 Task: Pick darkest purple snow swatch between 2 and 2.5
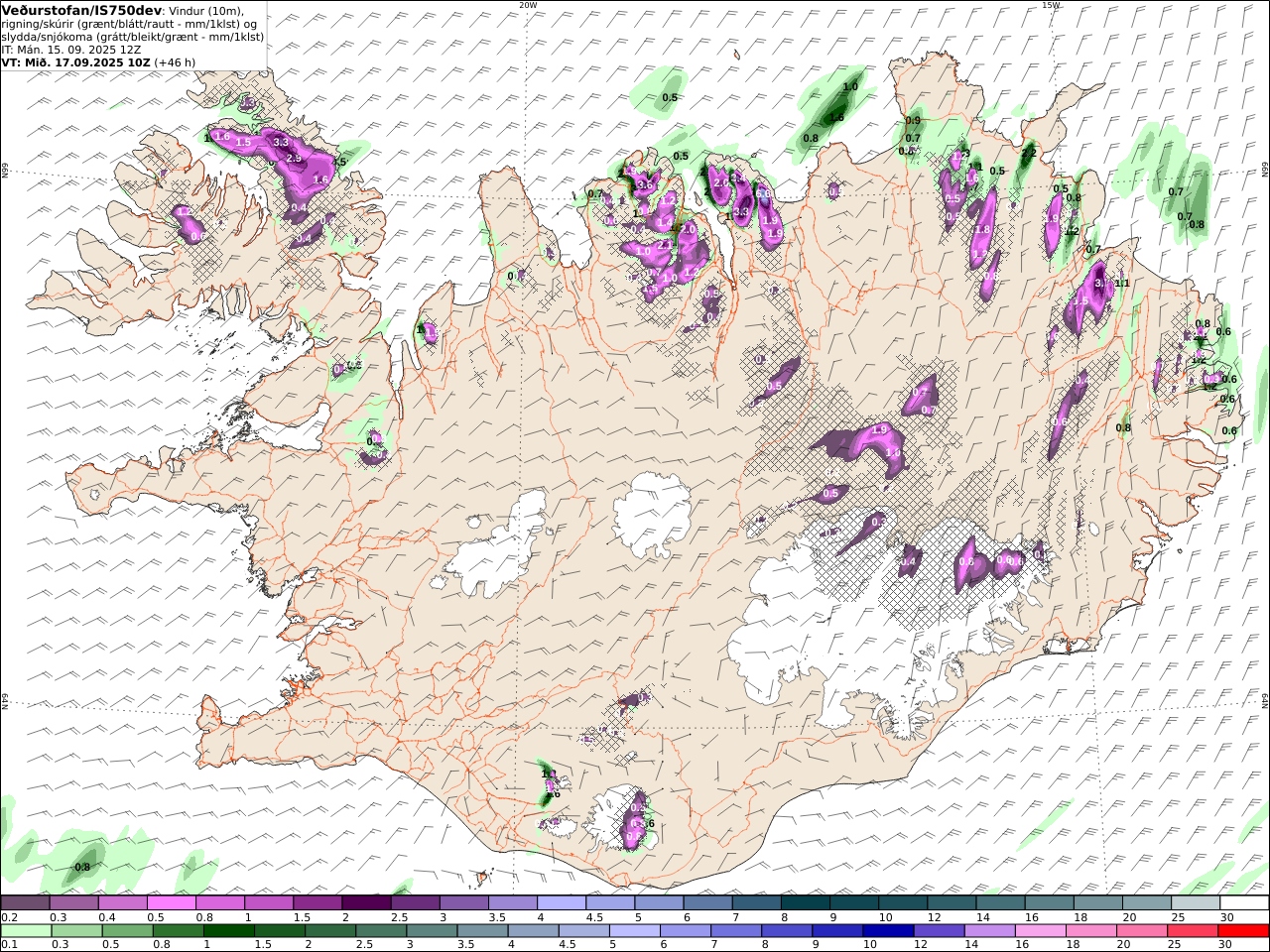point(366,902)
